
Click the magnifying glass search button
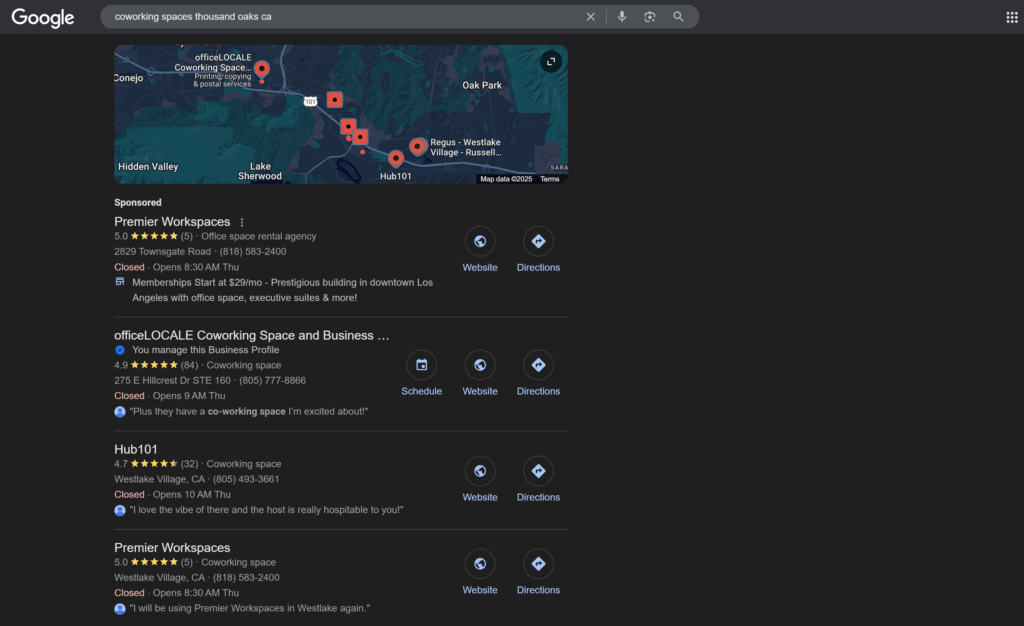[679, 17]
